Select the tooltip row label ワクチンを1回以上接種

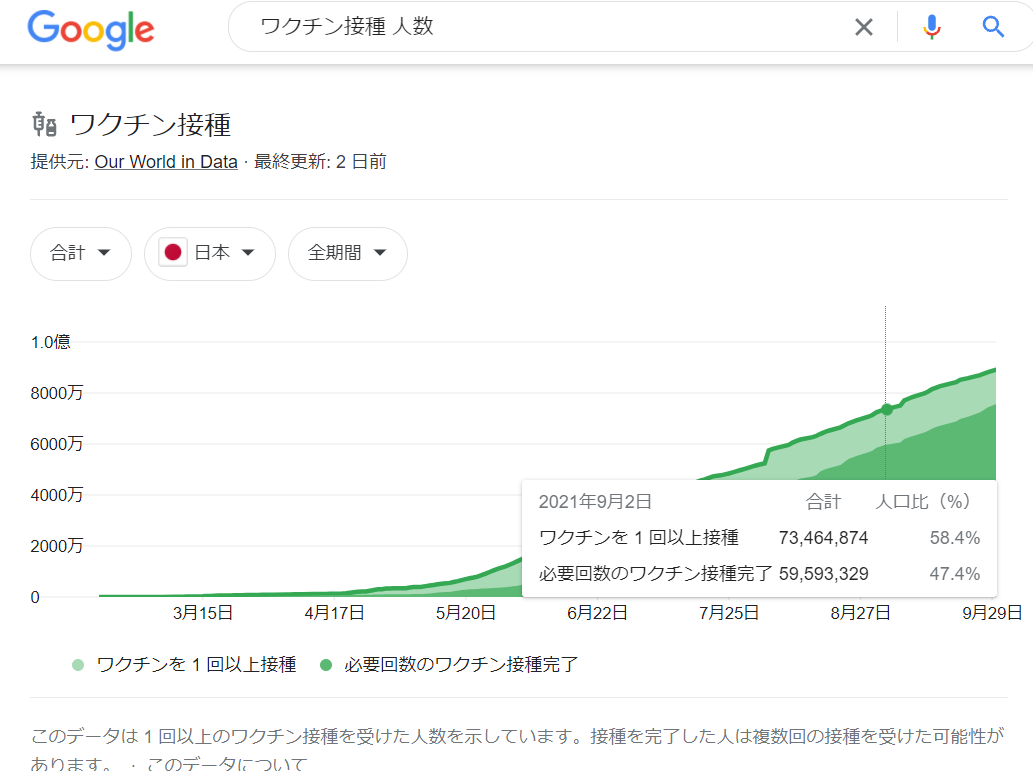click(638, 538)
